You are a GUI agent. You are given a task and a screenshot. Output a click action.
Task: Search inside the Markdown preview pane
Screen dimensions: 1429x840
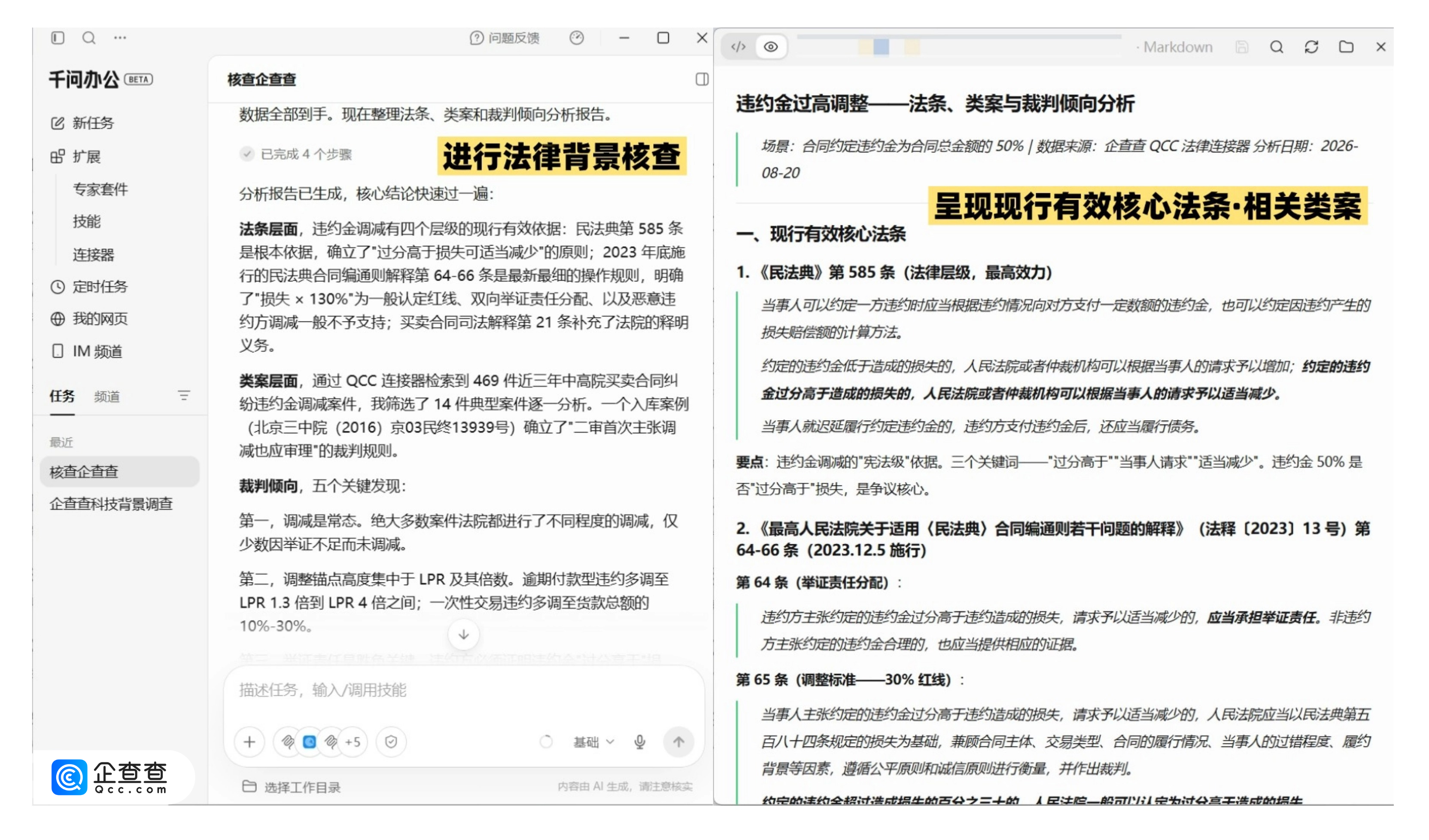point(1277,47)
